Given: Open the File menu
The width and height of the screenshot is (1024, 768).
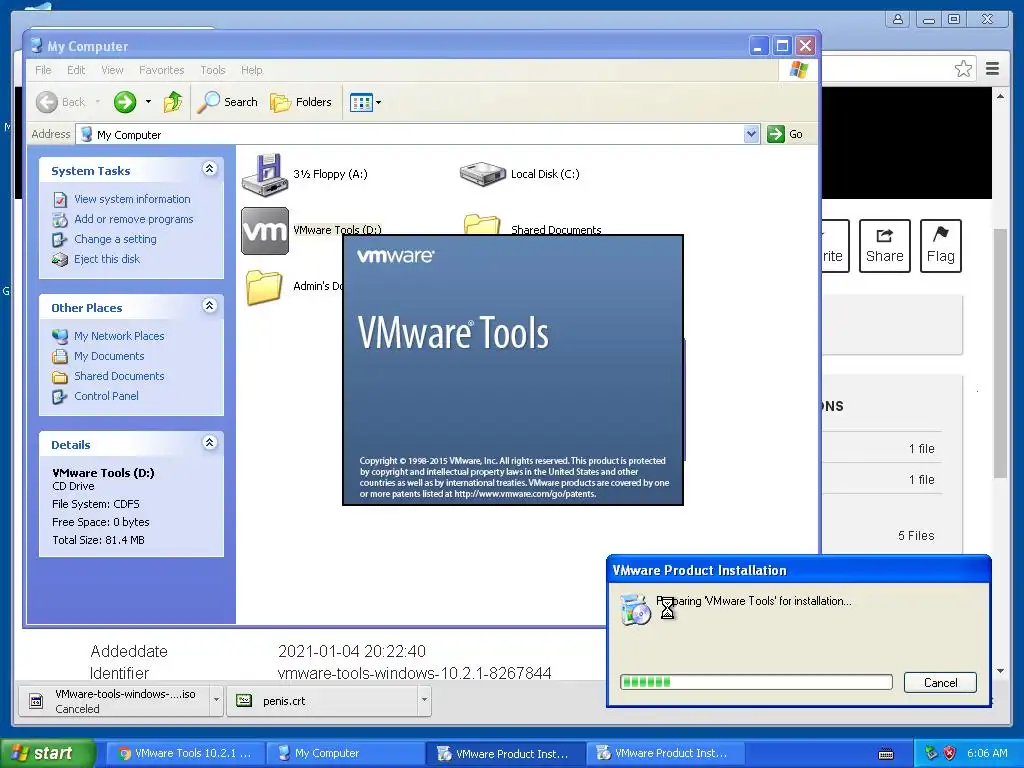Looking at the screenshot, I should 43,70.
